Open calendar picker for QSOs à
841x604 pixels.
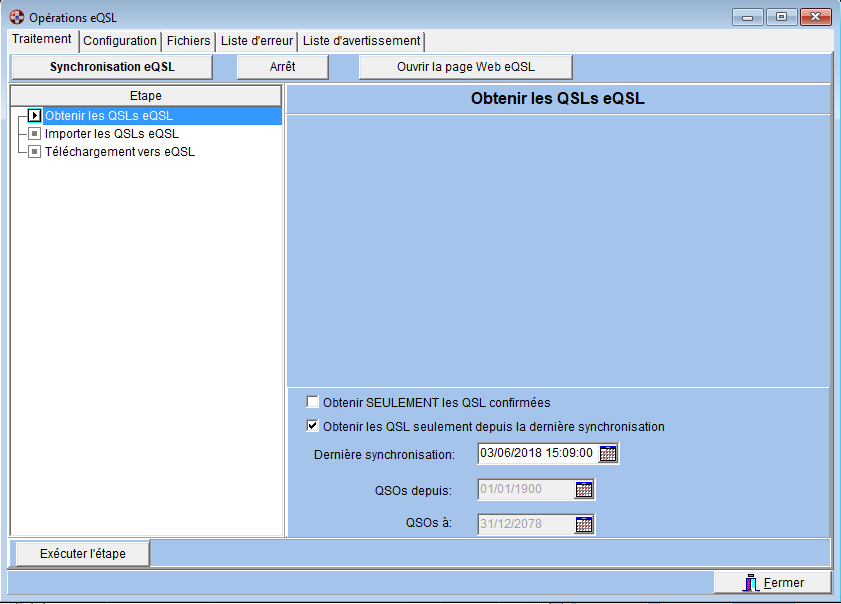[584, 524]
